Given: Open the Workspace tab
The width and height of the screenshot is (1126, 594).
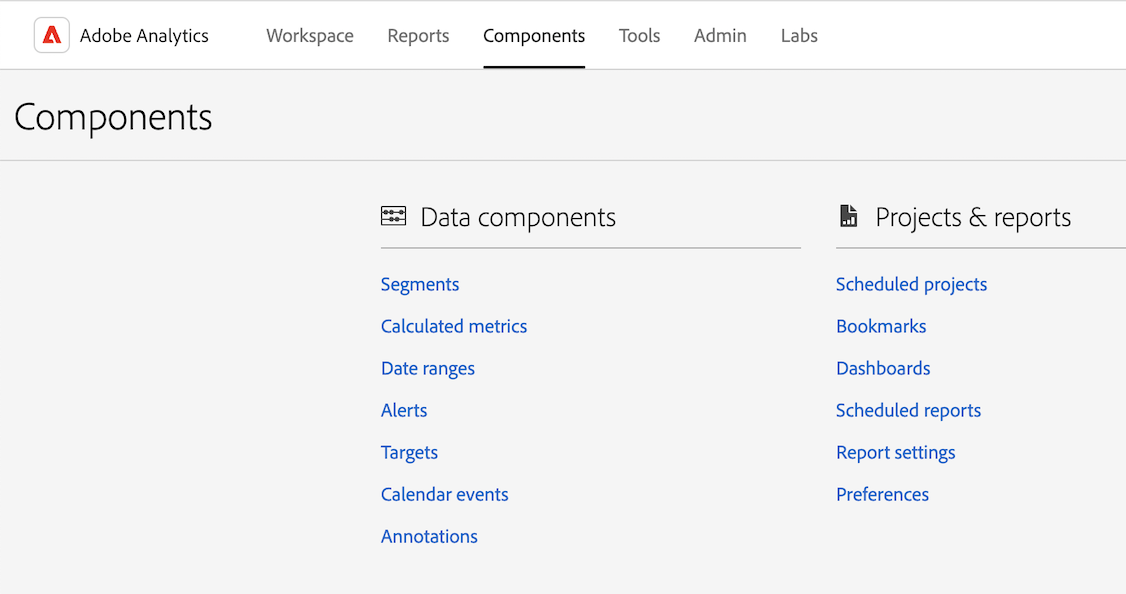Looking at the screenshot, I should click(310, 36).
